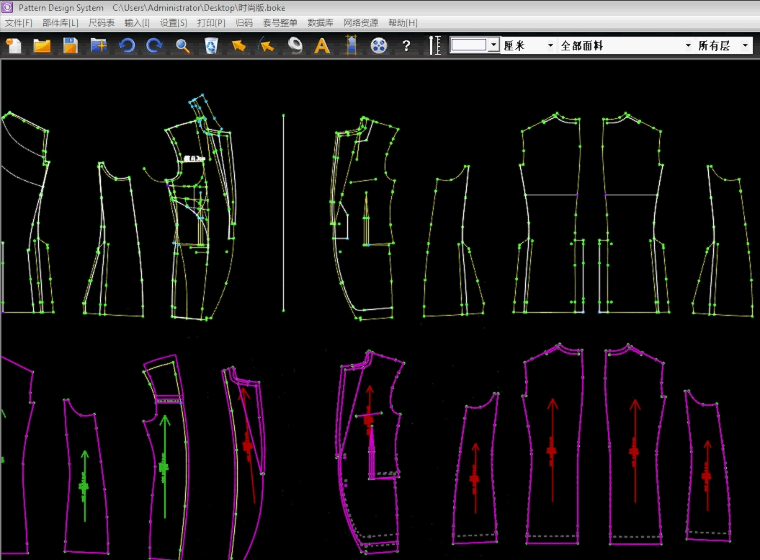Open the 全部面料 fabric dropdown
Image resolution: width=760 pixels, height=560 pixels.
point(687,45)
